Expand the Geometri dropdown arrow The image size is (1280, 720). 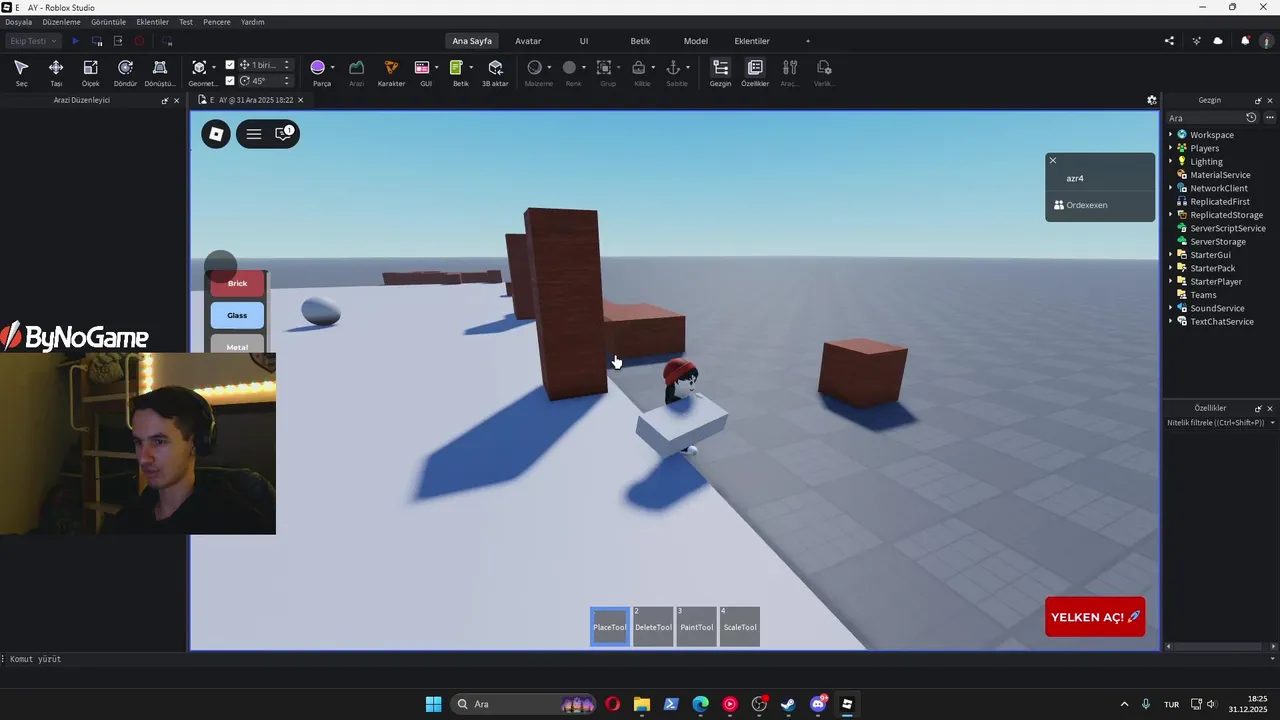pos(214,68)
